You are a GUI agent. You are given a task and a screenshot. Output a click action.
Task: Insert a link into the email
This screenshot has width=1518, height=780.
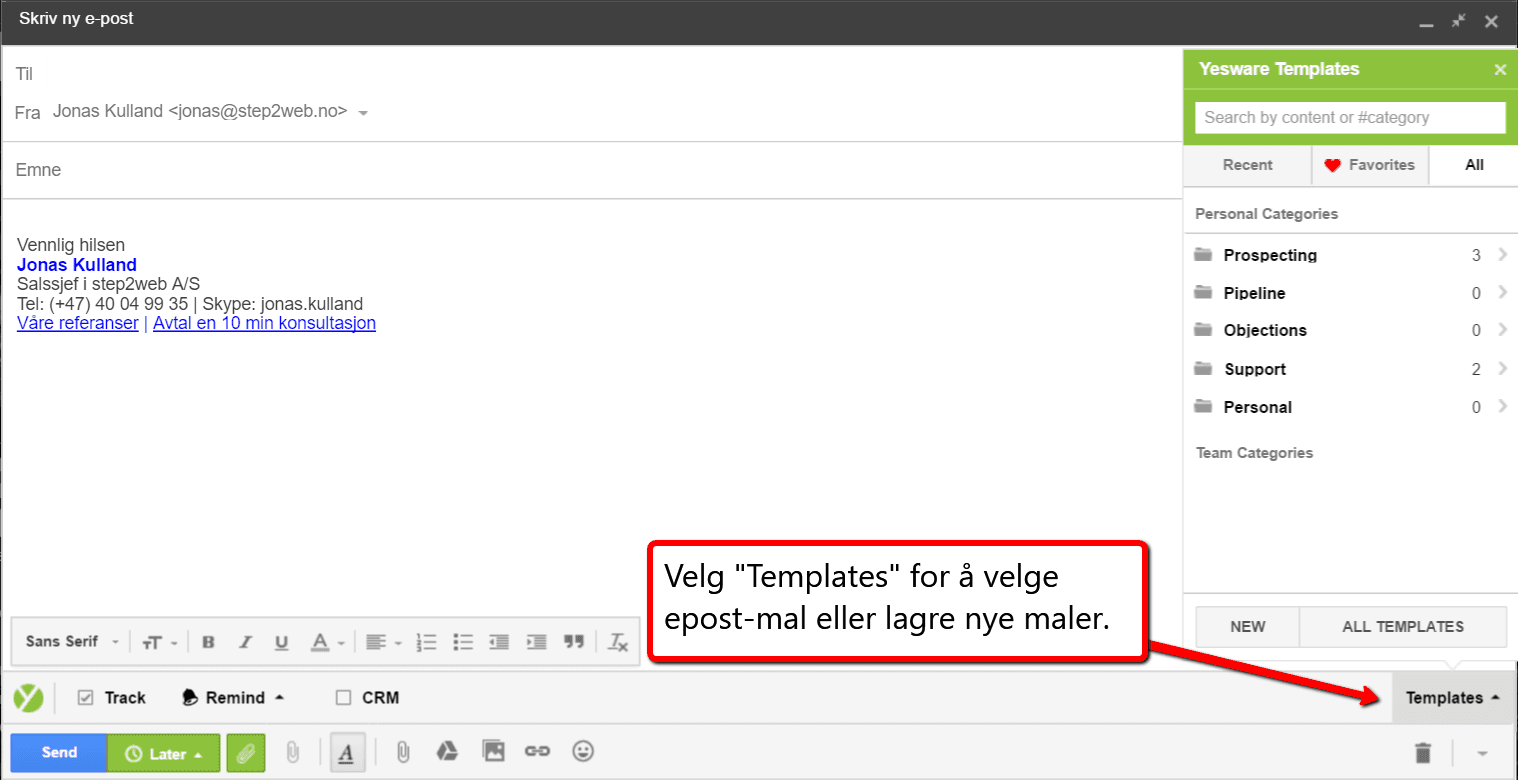(x=538, y=752)
